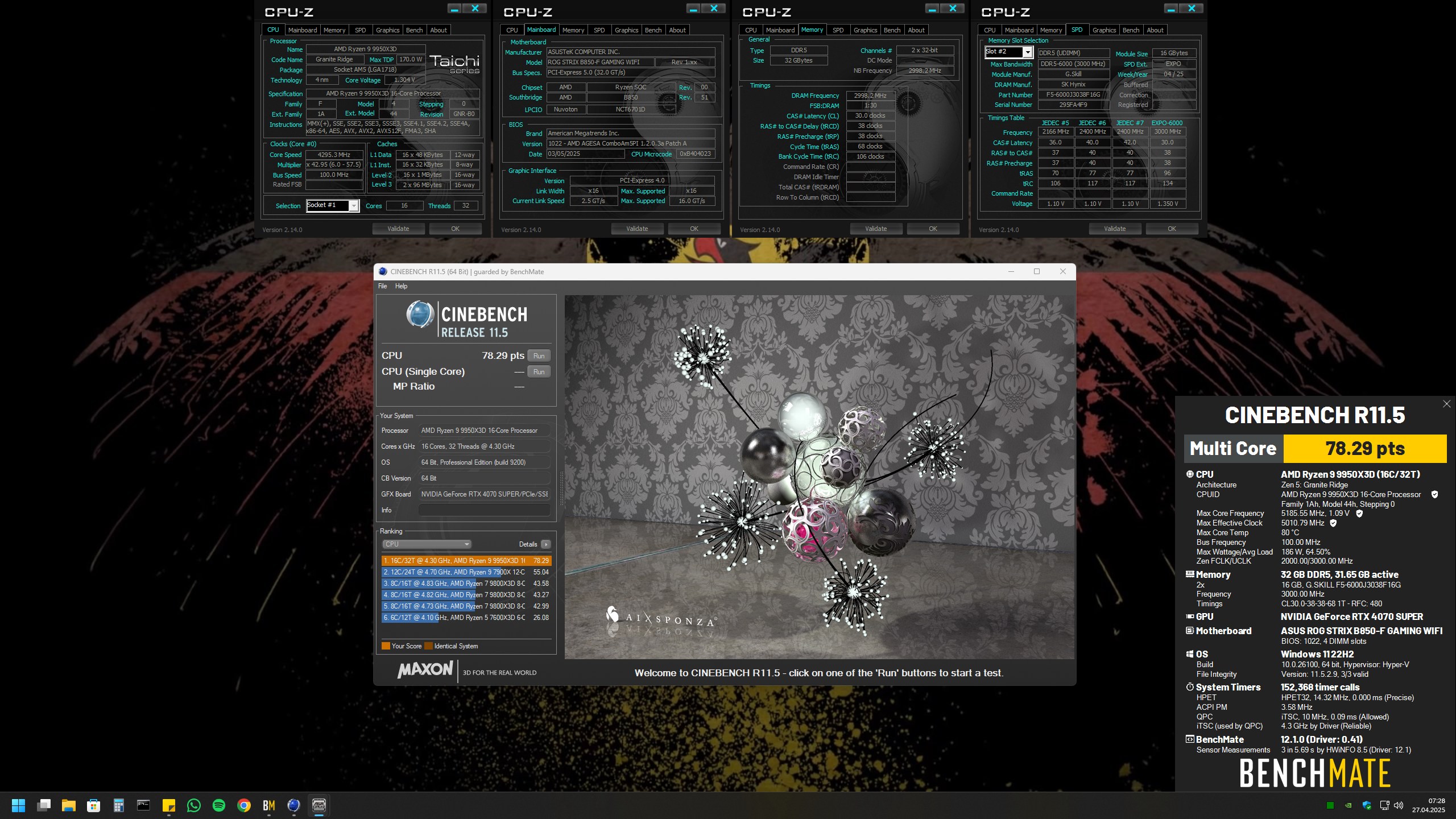Image resolution: width=1456 pixels, height=819 pixels.
Task: Open About tab in the Memory timings CPU-Z window
Action: [x=916, y=30]
